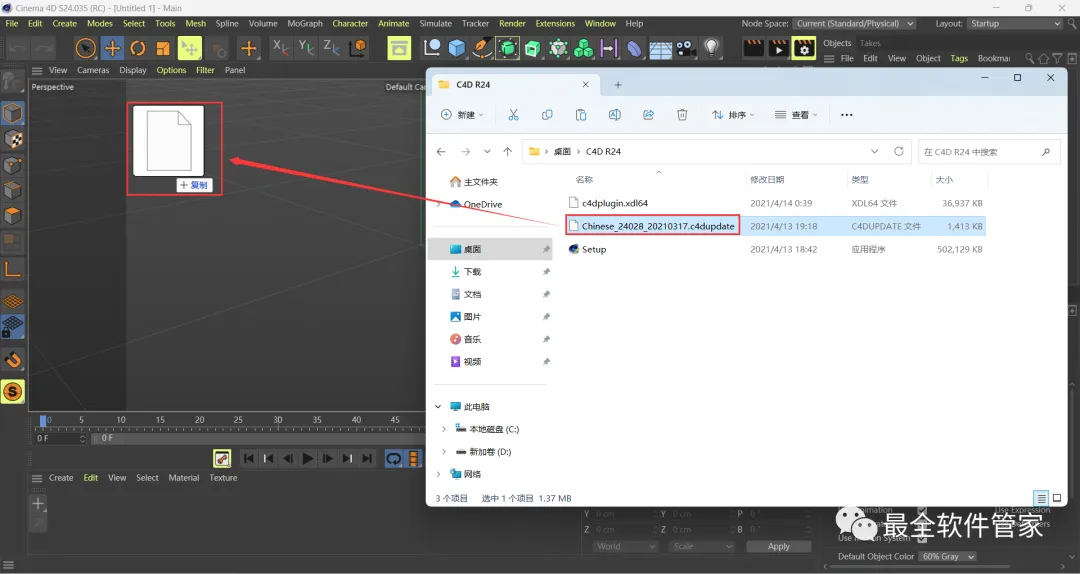Refresh the C4D R24 folder
1080x574 pixels.
(x=898, y=152)
